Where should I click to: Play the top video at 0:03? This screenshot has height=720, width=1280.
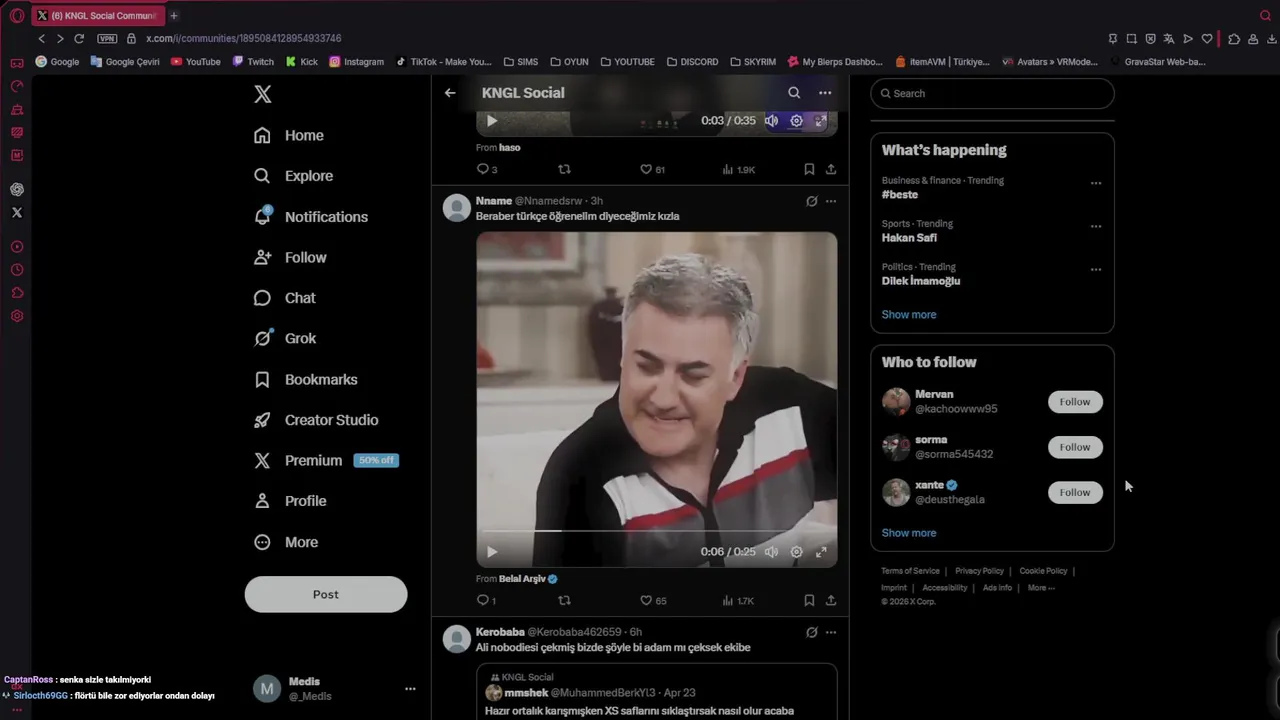pyautogui.click(x=491, y=120)
